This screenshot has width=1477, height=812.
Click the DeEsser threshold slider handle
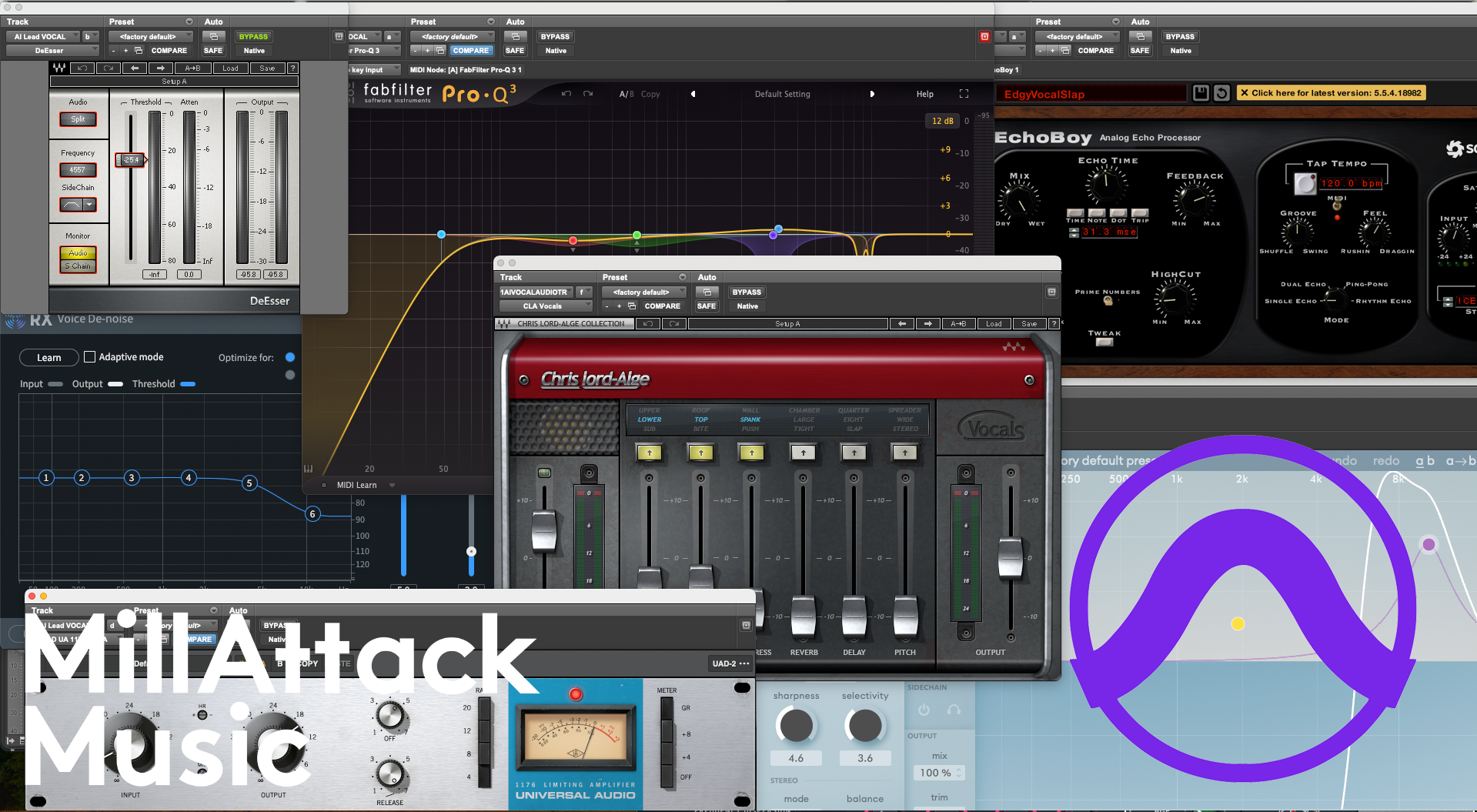coord(131,160)
